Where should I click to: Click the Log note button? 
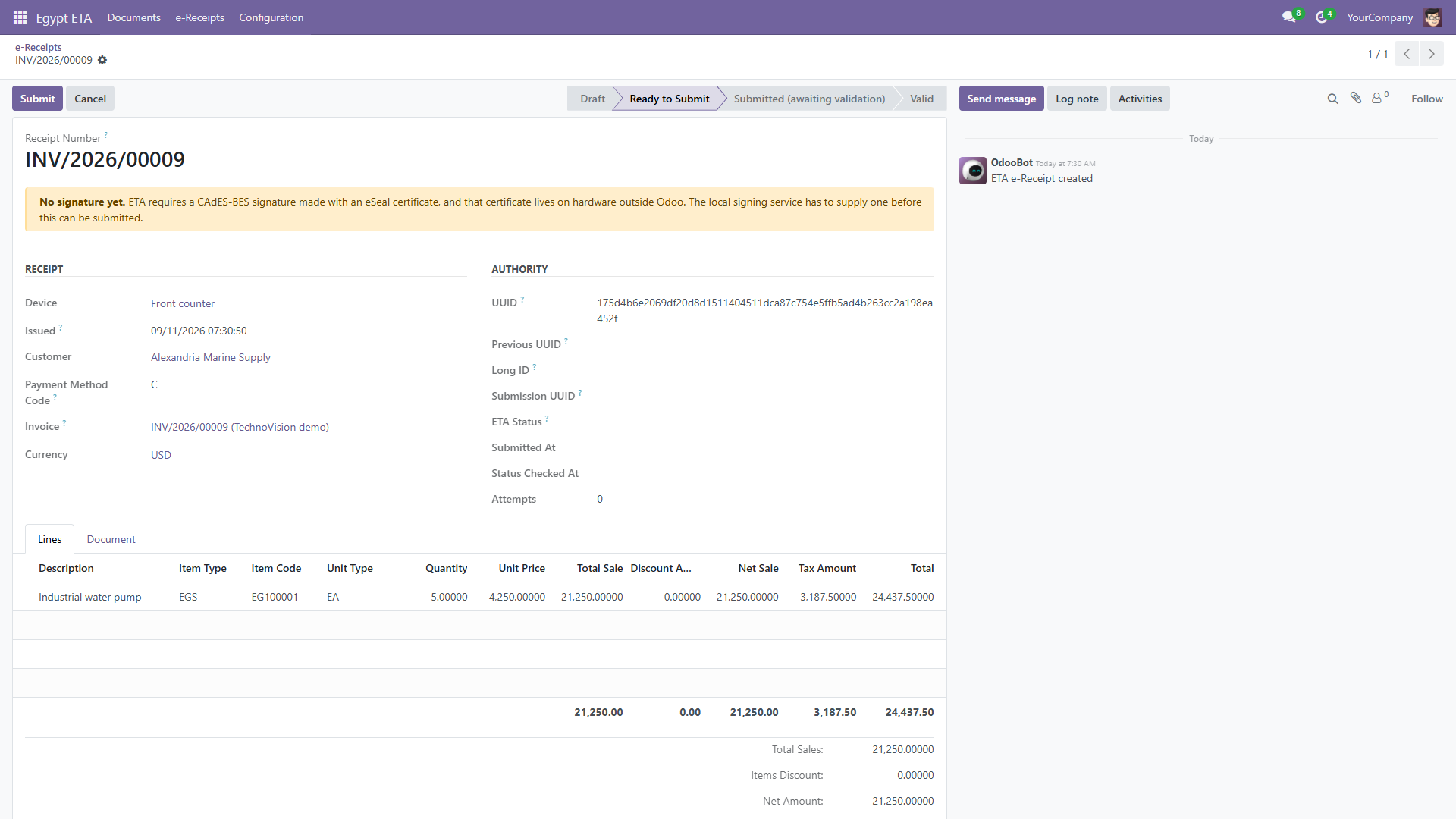click(x=1077, y=99)
